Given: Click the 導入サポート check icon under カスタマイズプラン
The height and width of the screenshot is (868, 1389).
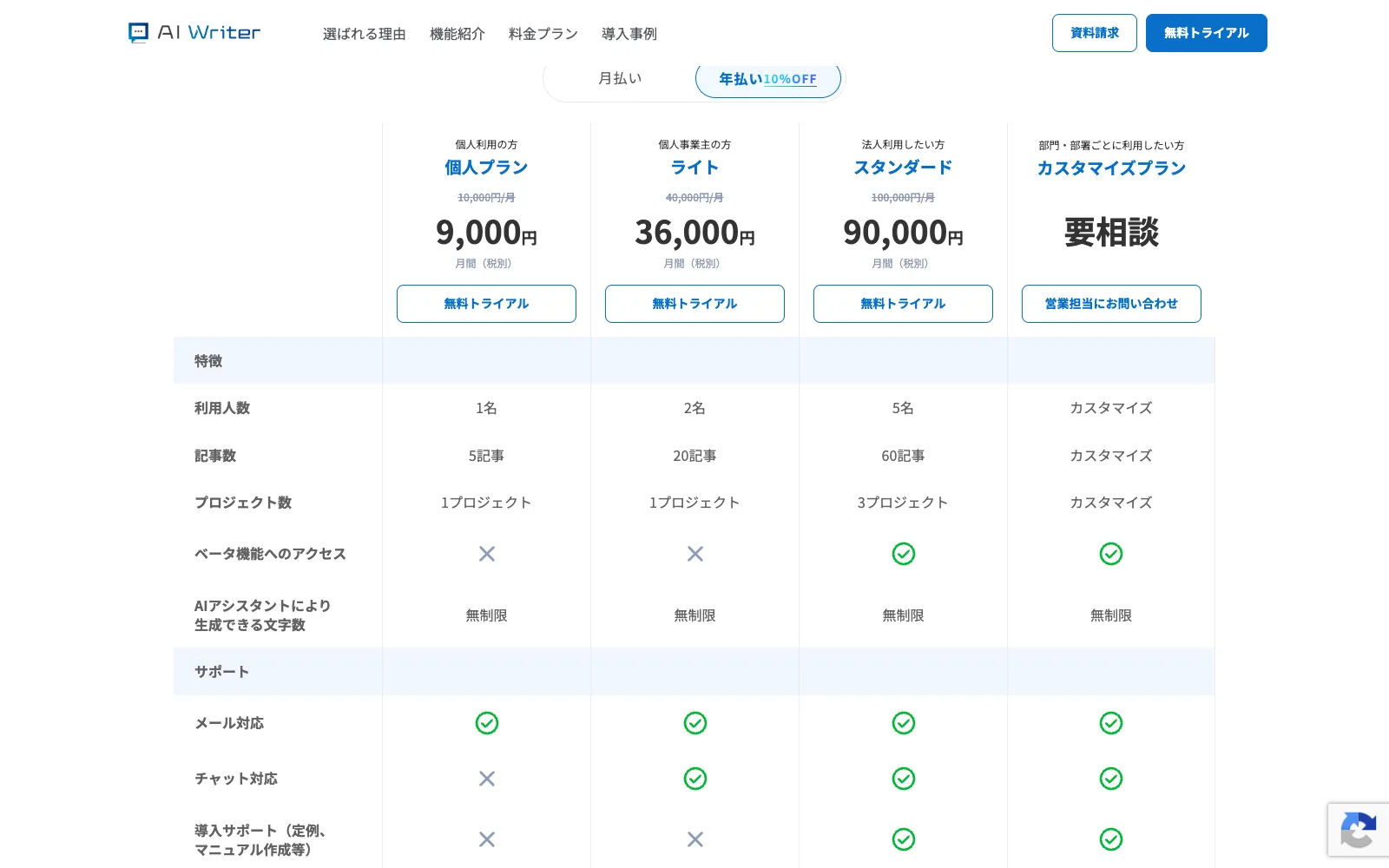Looking at the screenshot, I should click(x=1111, y=839).
